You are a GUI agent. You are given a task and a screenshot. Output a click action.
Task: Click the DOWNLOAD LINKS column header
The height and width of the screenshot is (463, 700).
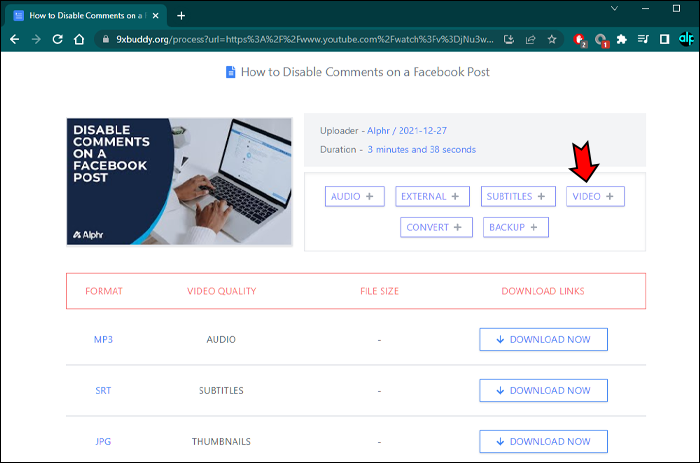click(x=543, y=291)
